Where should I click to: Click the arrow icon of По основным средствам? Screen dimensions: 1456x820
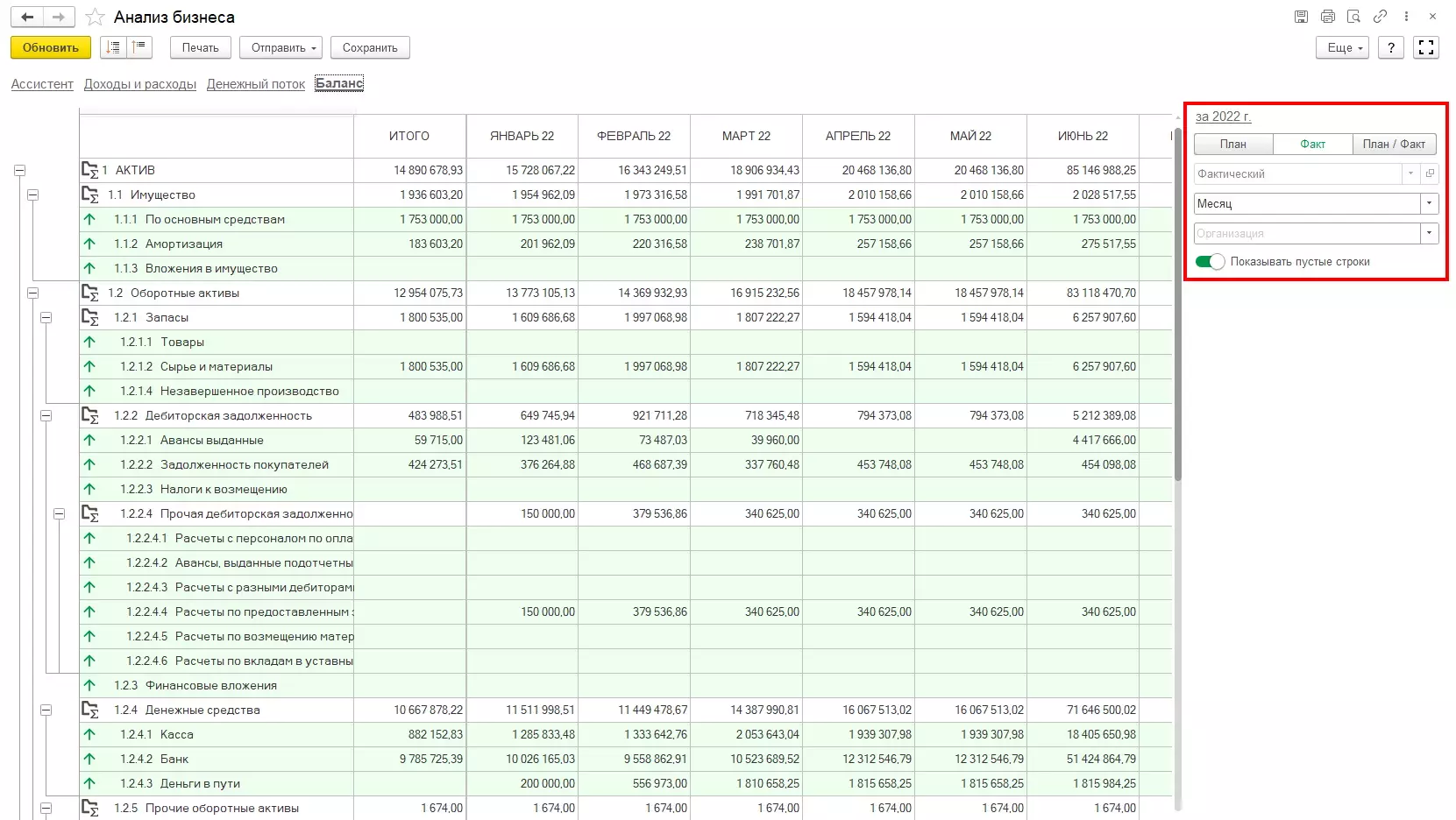pyautogui.click(x=89, y=219)
